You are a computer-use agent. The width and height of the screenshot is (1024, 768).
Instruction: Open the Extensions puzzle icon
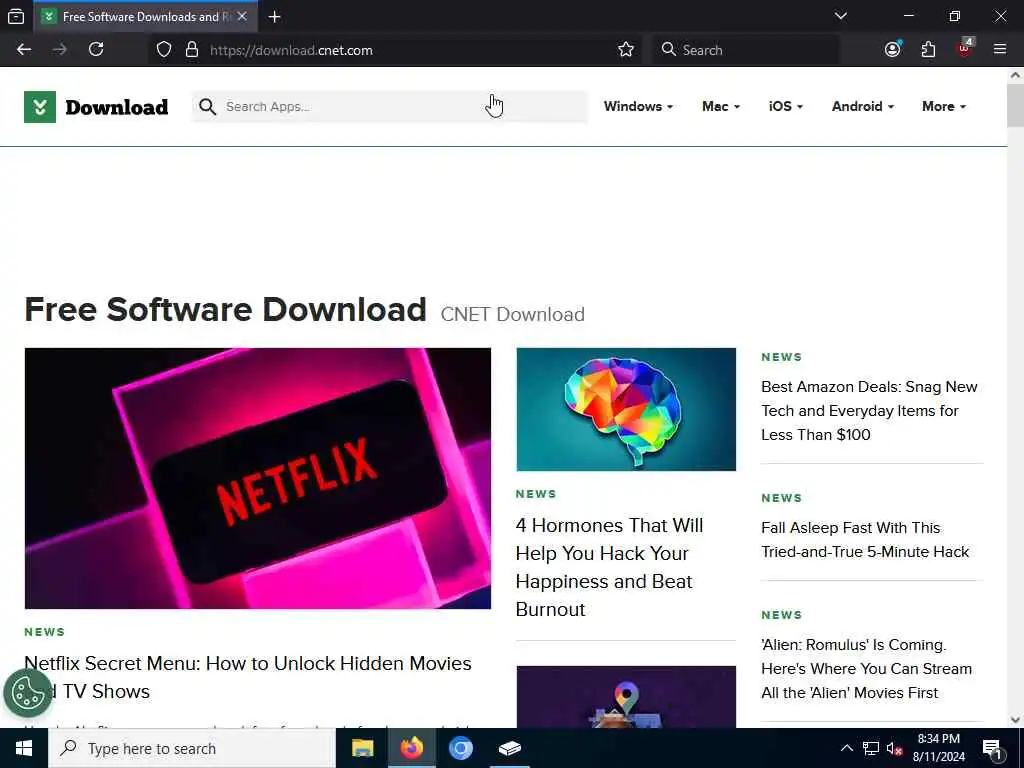(928, 50)
